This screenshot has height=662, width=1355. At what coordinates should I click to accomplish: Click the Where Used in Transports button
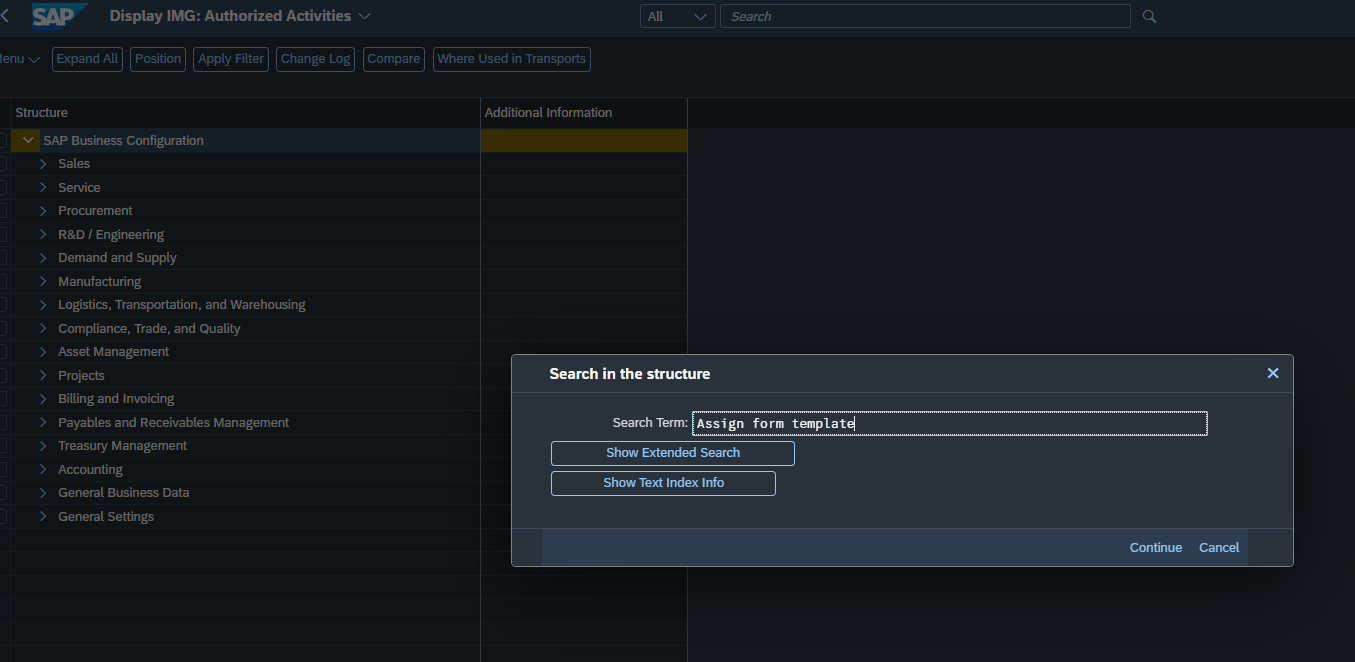pyautogui.click(x=511, y=59)
